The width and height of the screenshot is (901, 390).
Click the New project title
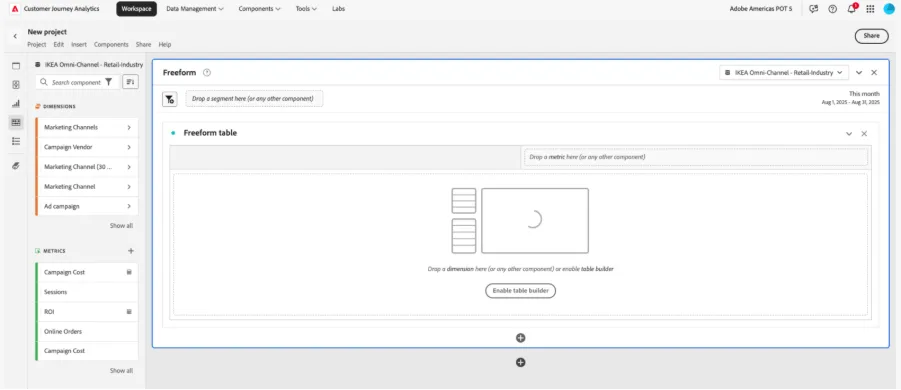click(x=47, y=32)
